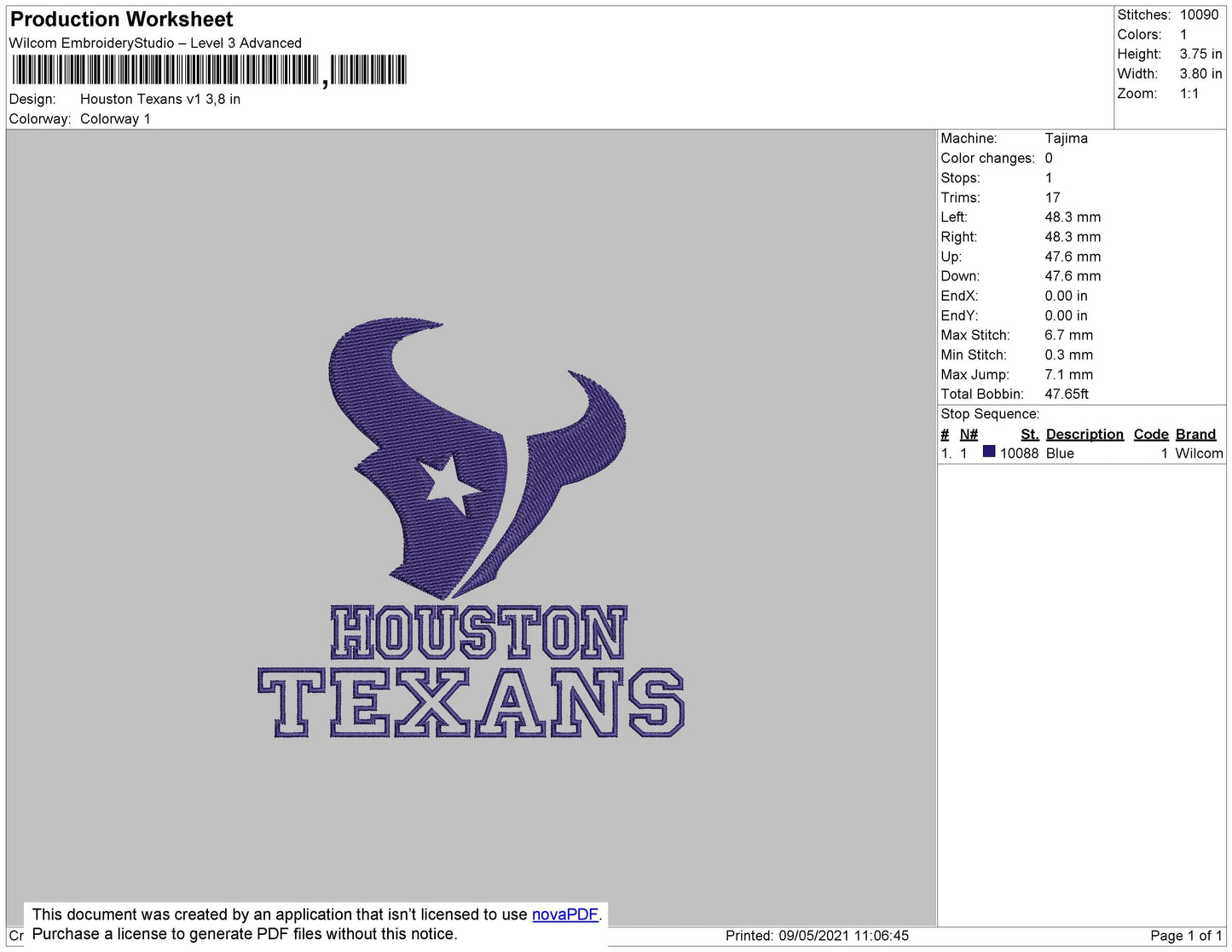Click the Up value 47.6 mm
The height and width of the screenshot is (952, 1232).
tap(1073, 257)
